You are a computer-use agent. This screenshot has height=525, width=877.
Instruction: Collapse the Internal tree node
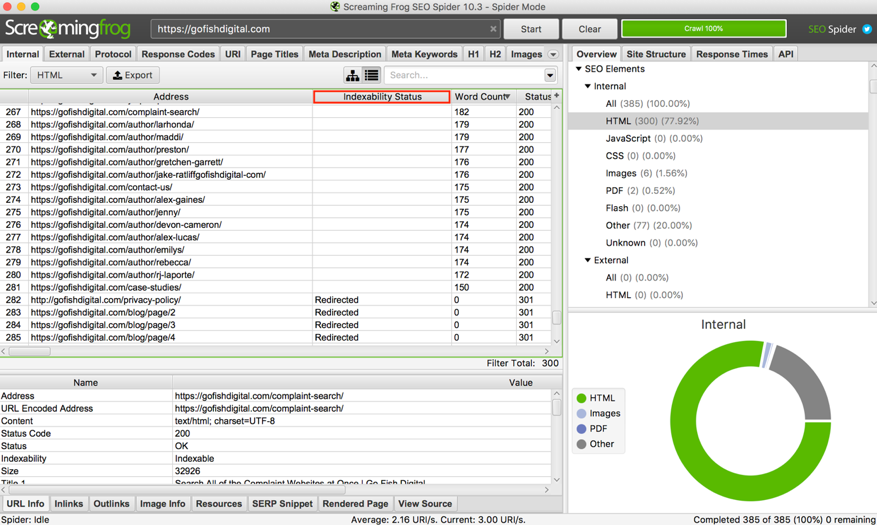[588, 86]
